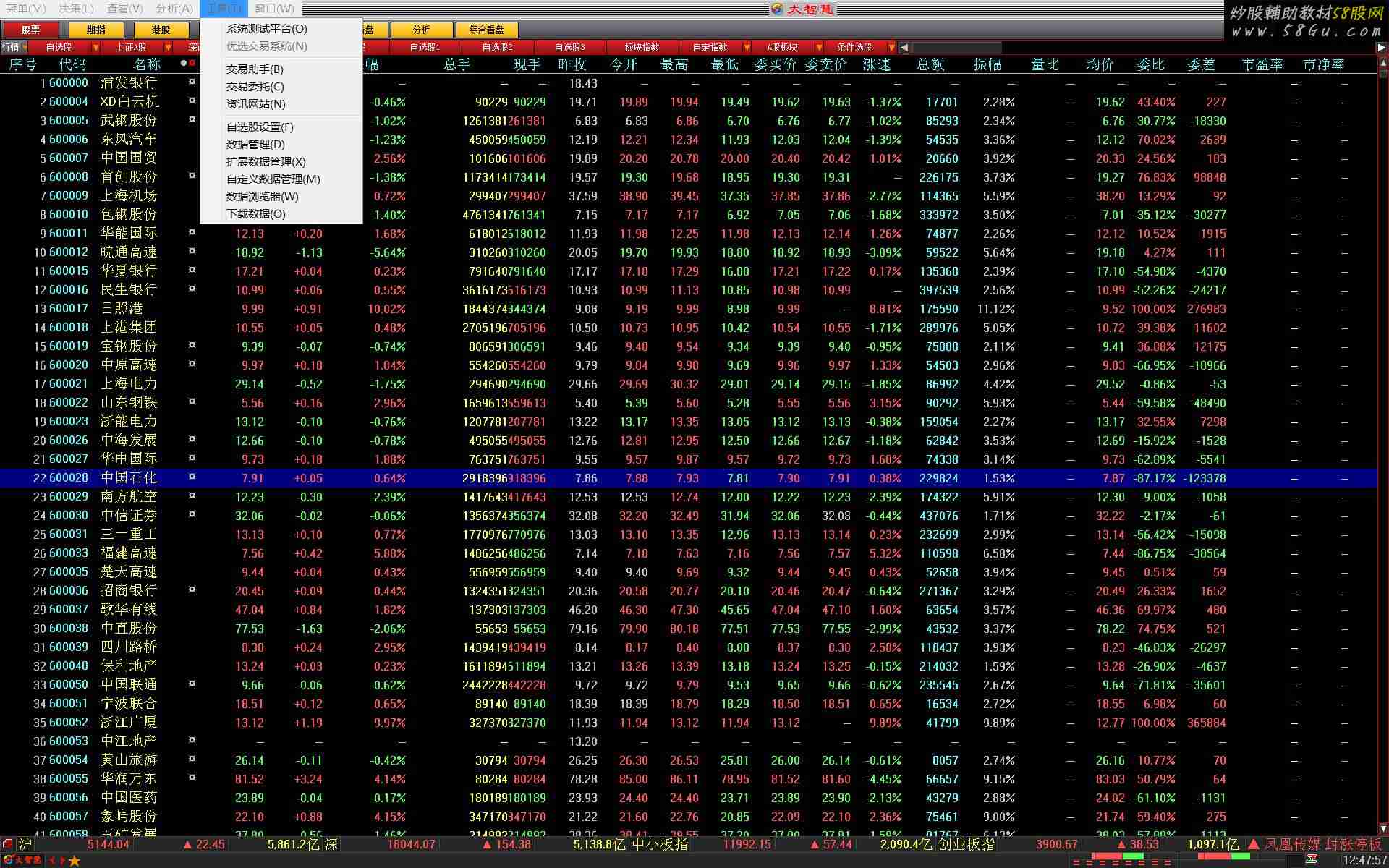Click the marker icon on 华夏银行 row

pos(192,270)
